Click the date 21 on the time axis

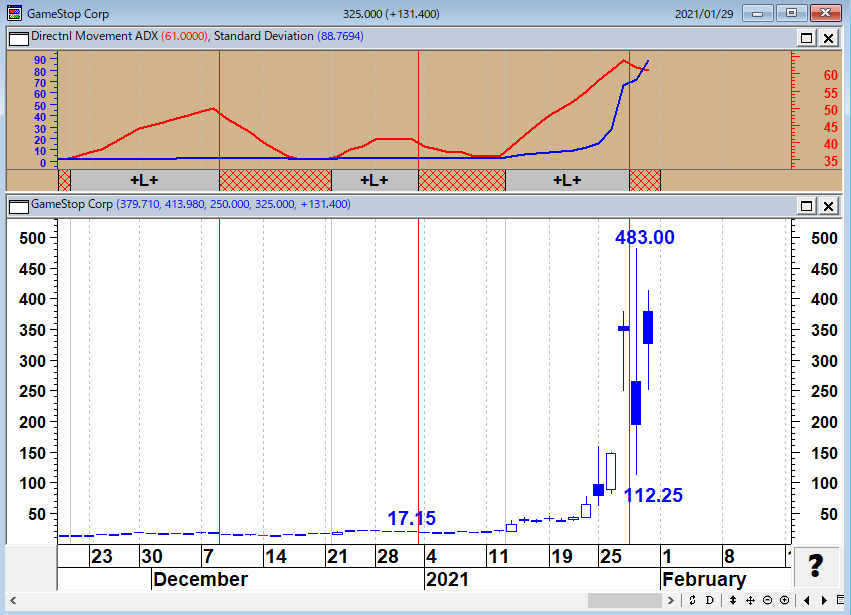pos(337,556)
